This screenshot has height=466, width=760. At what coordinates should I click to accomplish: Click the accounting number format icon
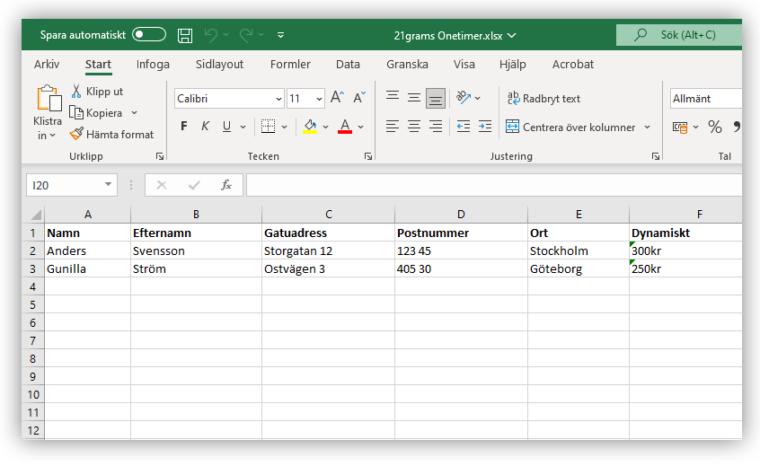tap(680, 127)
